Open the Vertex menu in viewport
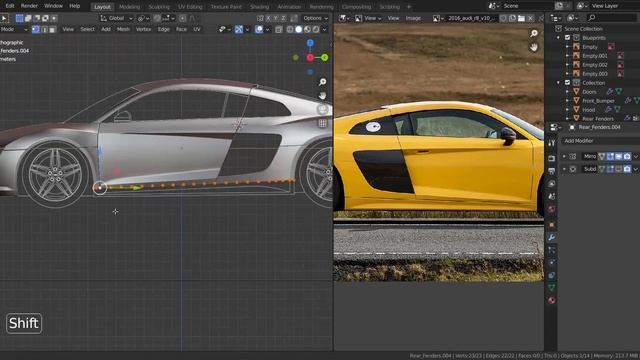Image resolution: width=640 pixels, height=360 pixels. click(x=143, y=29)
